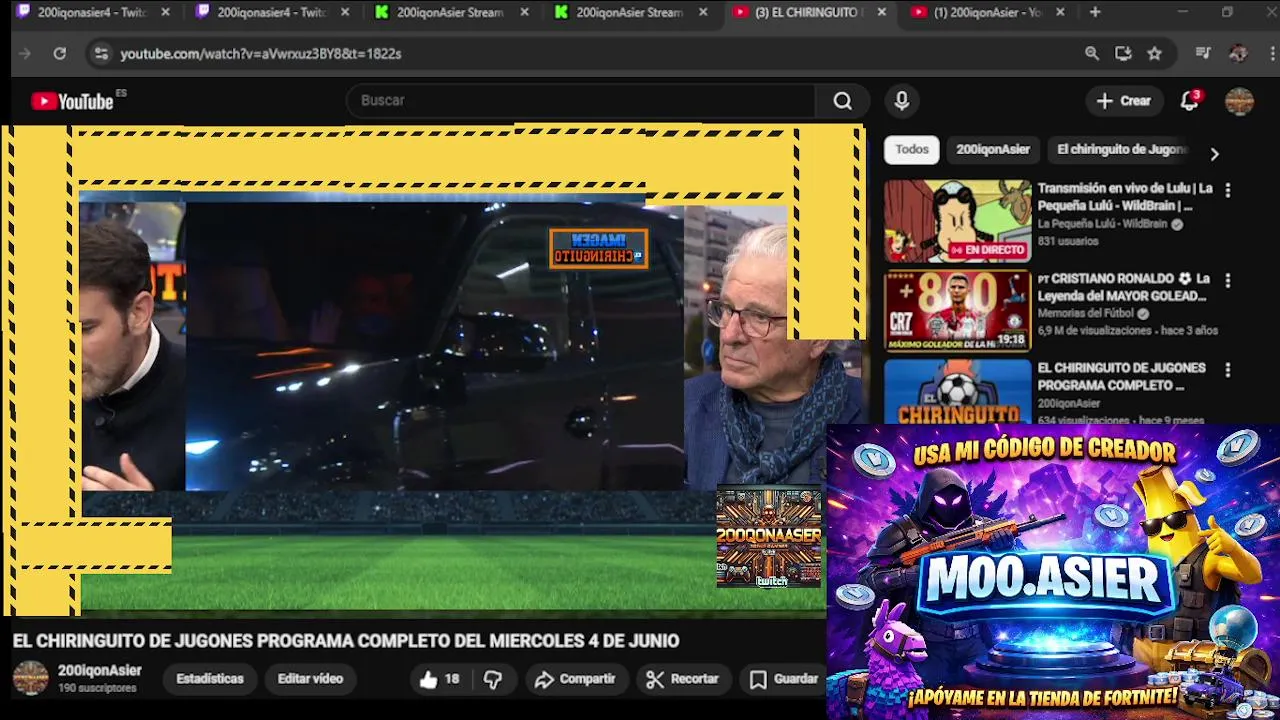Close the EL CHIRINGUITO browser tab
Image resolution: width=1280 pixels, height=720 pixels.
[881, 12]
